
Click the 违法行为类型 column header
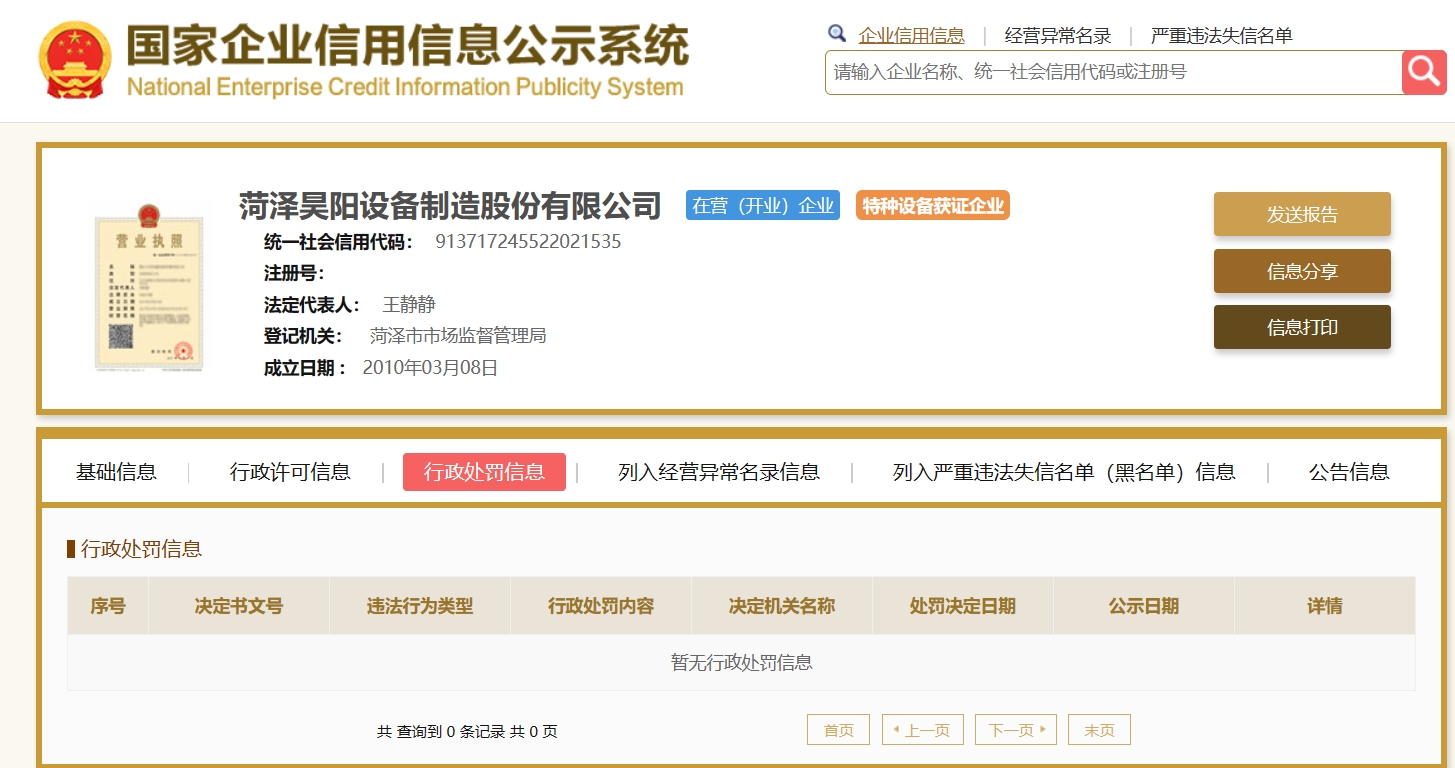(420, 605)
